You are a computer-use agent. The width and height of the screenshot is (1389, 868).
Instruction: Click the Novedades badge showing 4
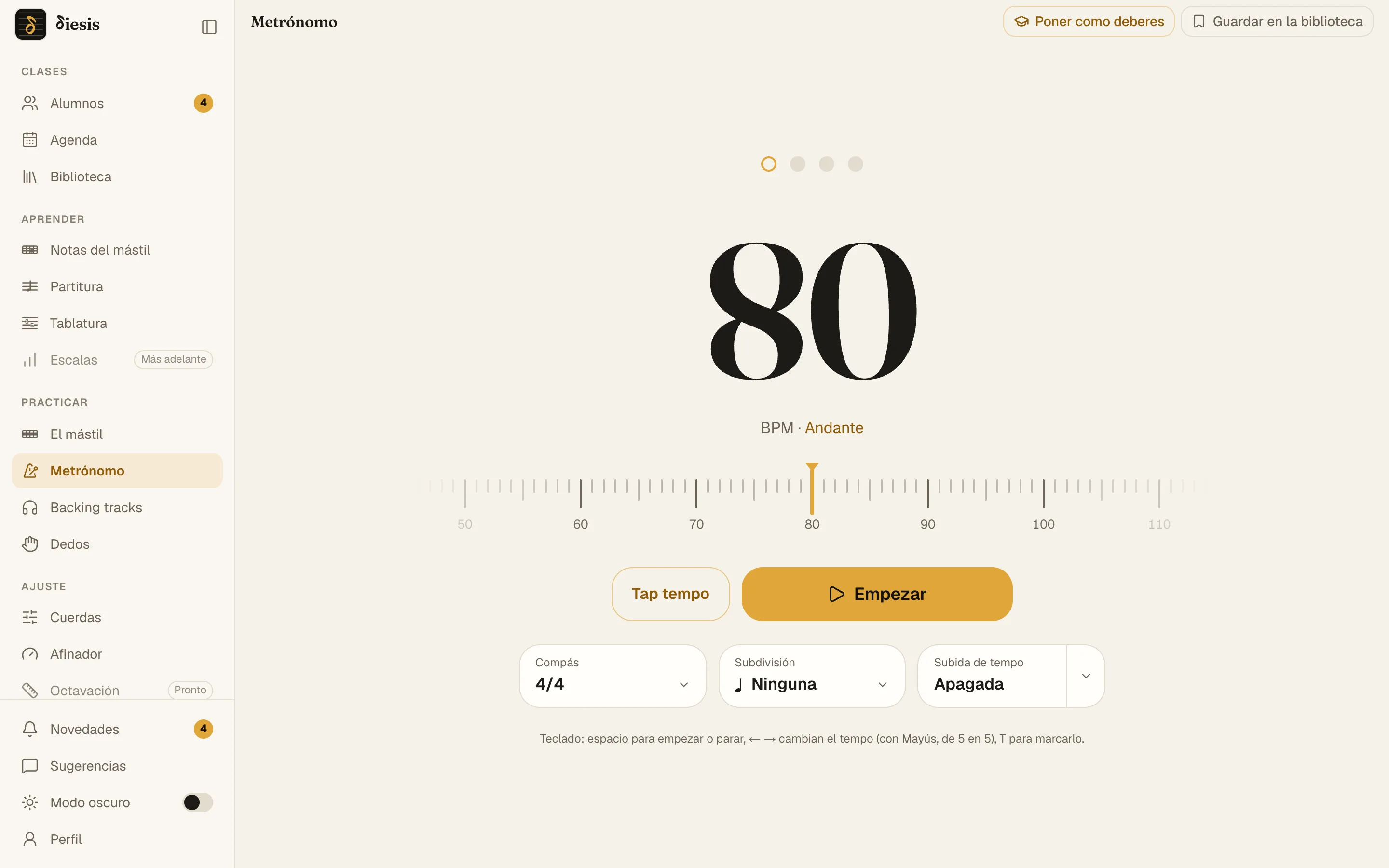point(203,729)
